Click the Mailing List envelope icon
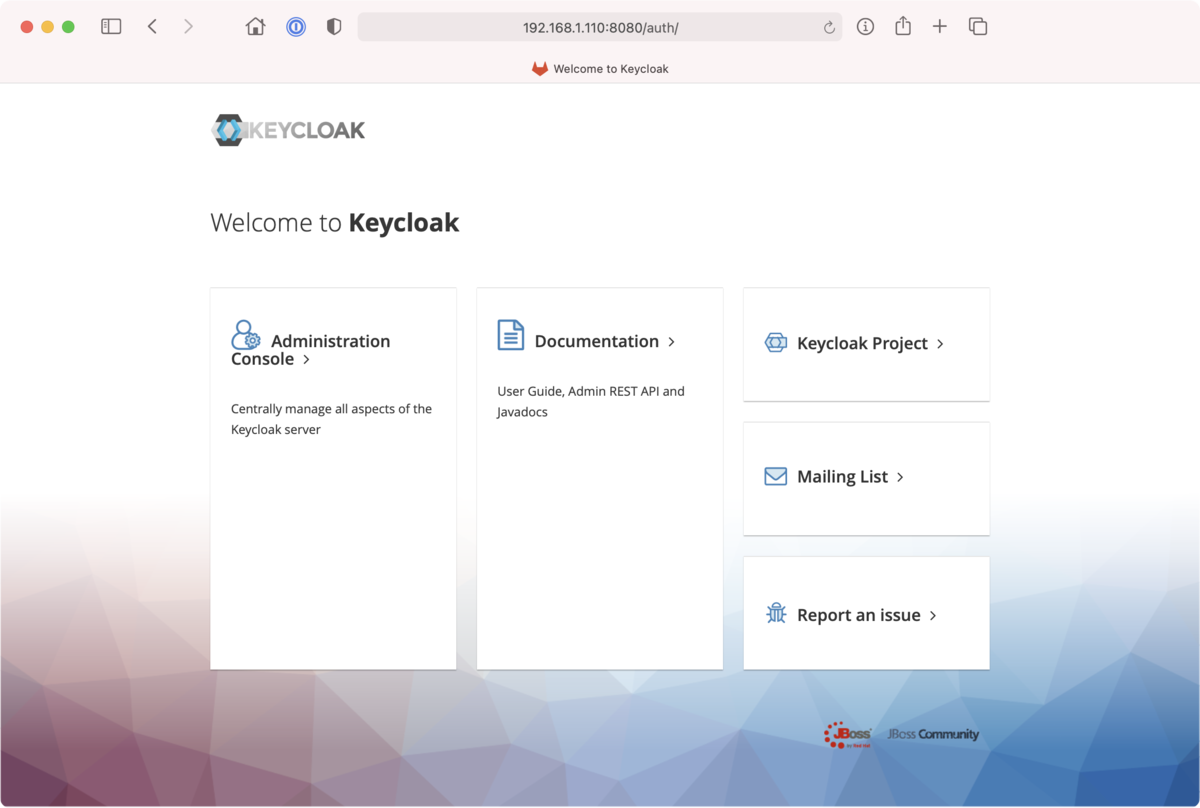Viewport: 1200px width, 808px height. click(x=776, y=476)
